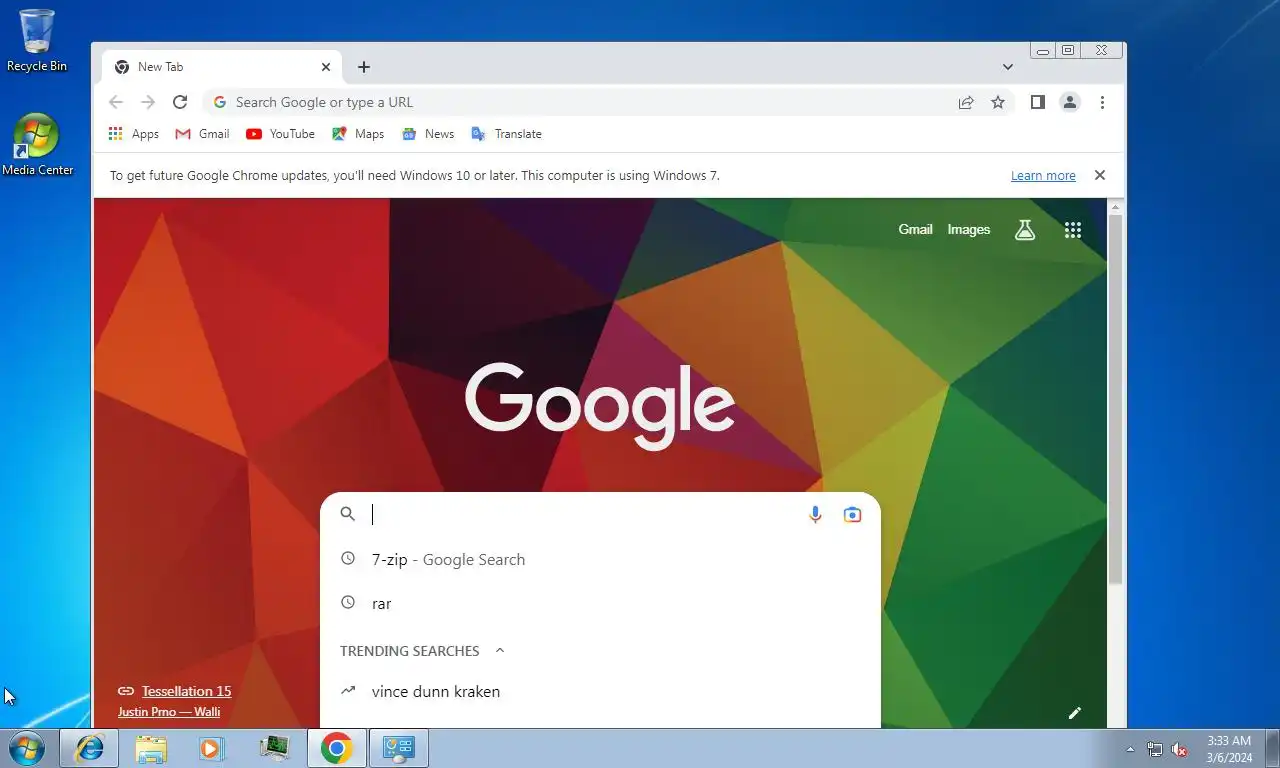Open the News bookmark
1280x768 pixels.
click(428, 134)
